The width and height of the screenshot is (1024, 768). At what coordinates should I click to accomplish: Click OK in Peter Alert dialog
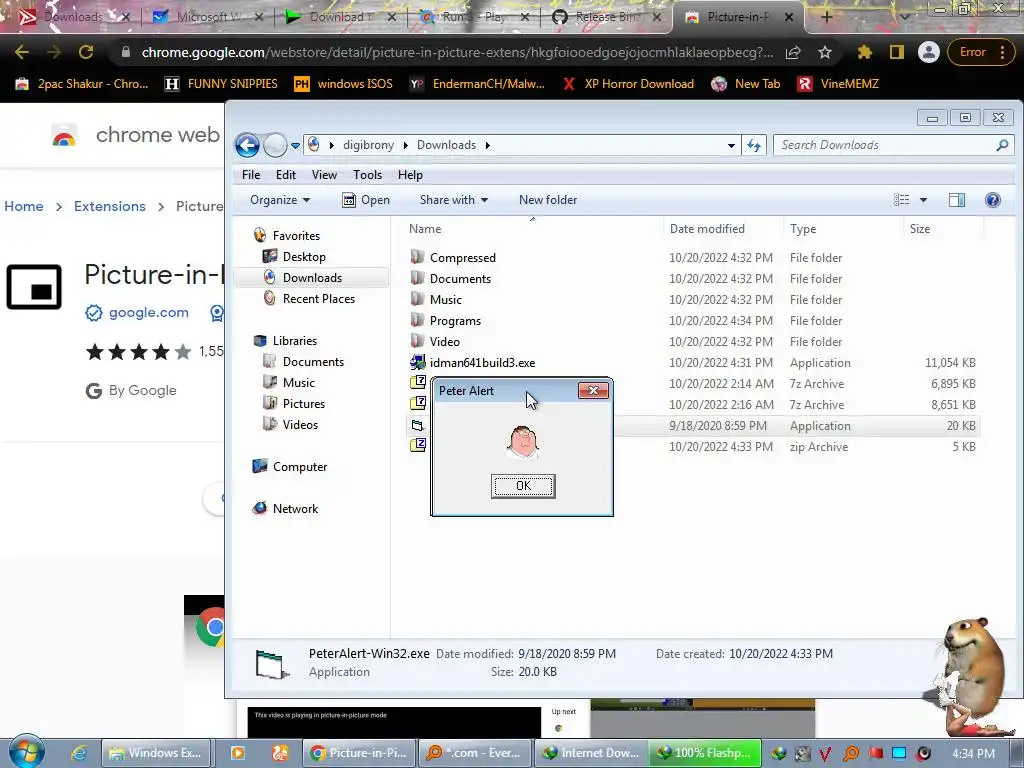523,486
